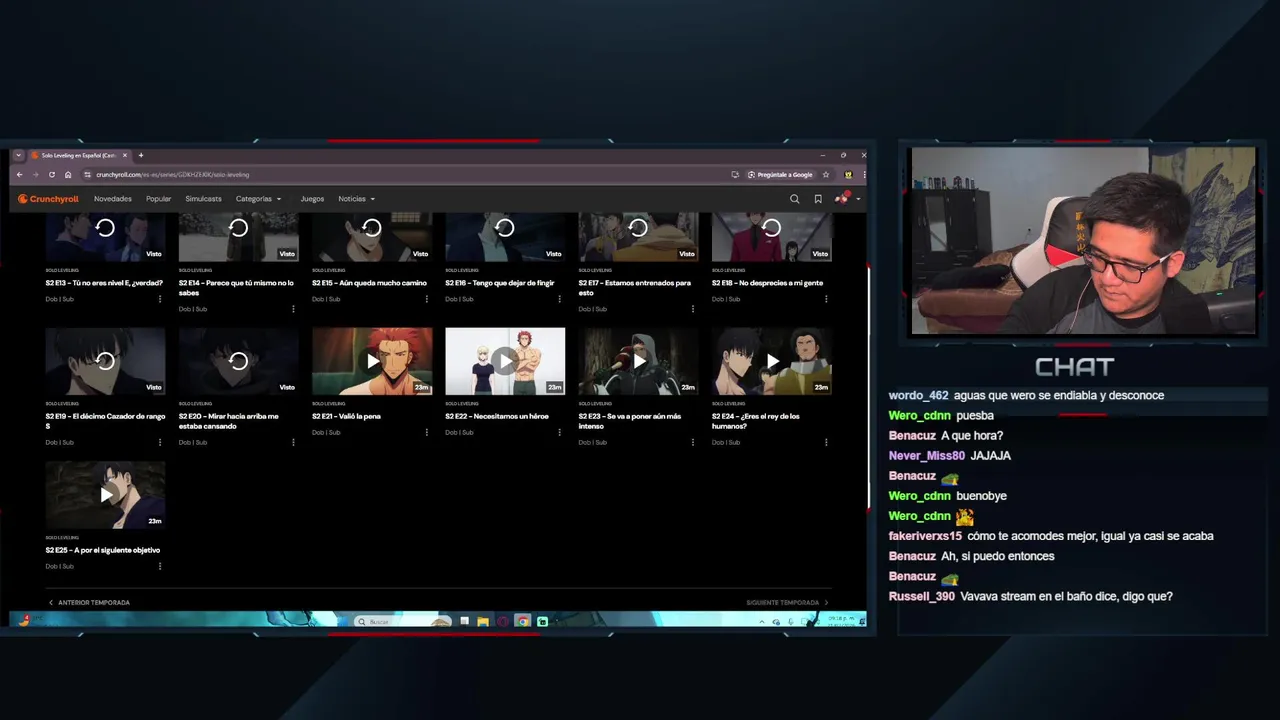Open more options for S2 E19
Screen dimensions: 1280x720
click(160, 442)
